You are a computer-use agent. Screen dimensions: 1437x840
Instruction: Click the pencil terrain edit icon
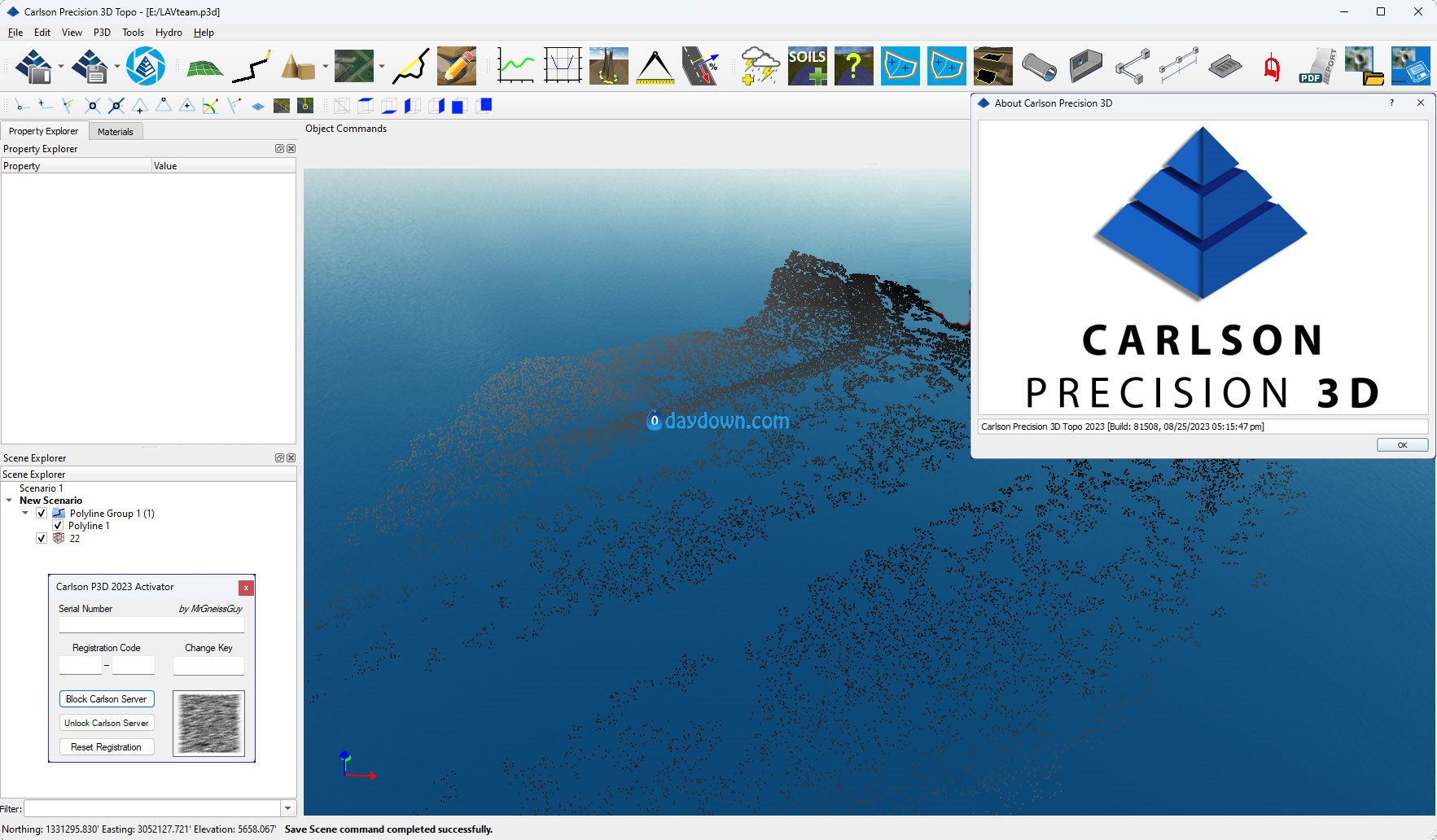(457, 66)
